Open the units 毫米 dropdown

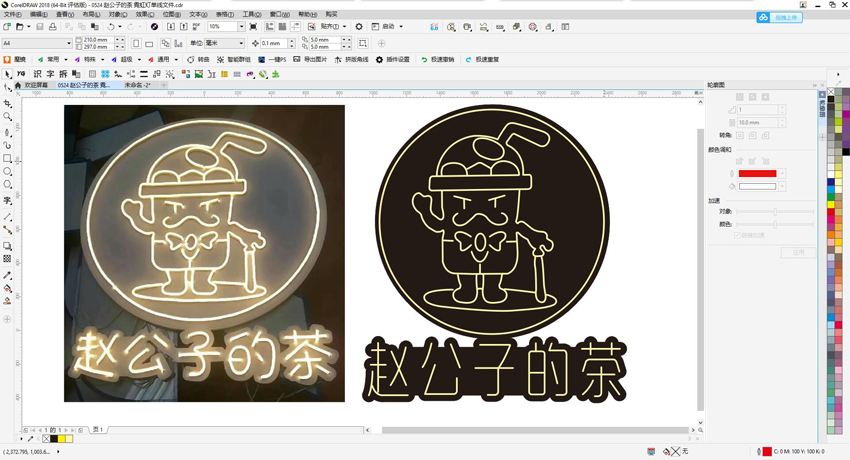(x=241, y=43)
